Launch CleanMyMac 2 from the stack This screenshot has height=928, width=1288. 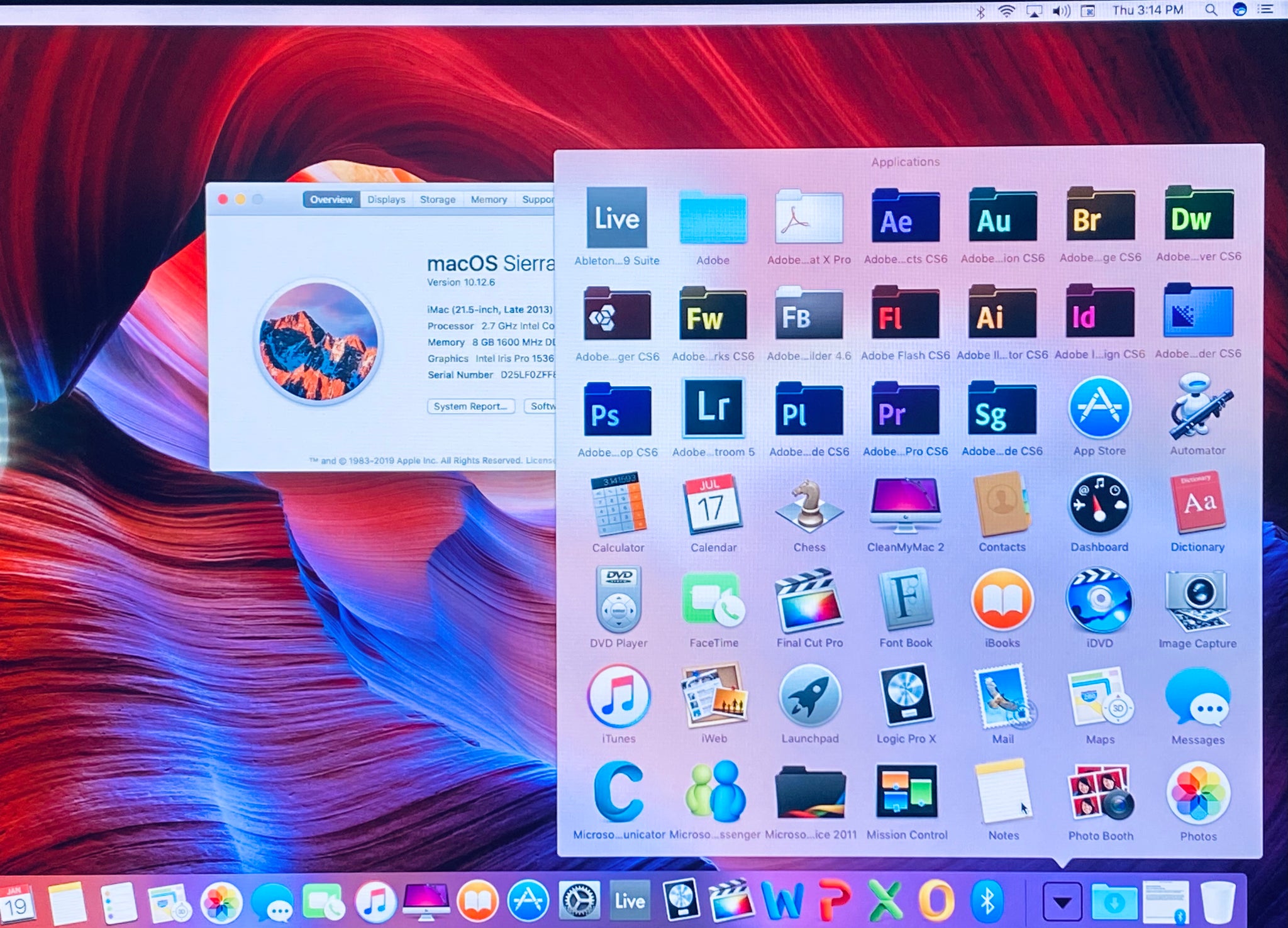pyautogui.click(x=905, y=505)
